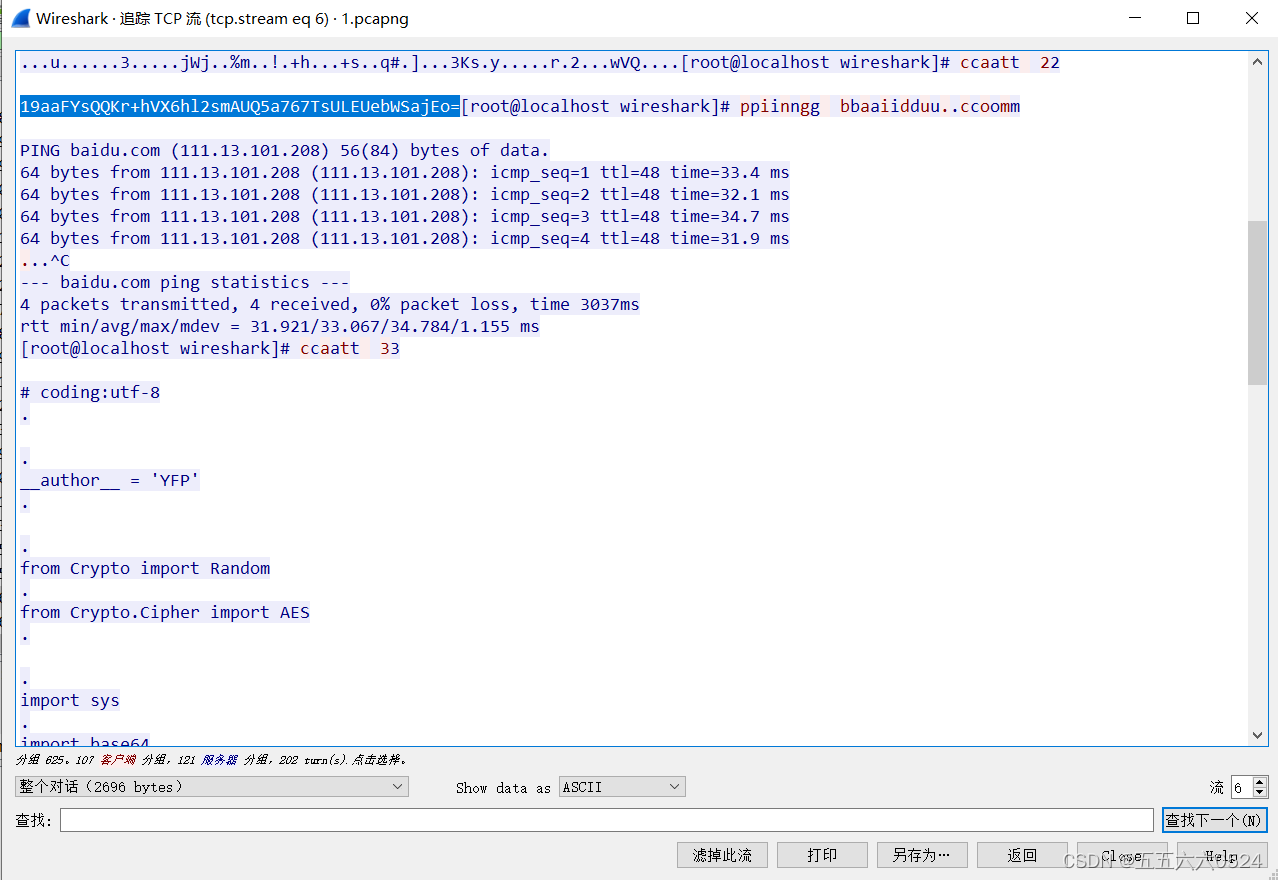Open the Show data as ASCII dropdown
The height and width of the screenshot is (880, 1278).
click(622, 787)
